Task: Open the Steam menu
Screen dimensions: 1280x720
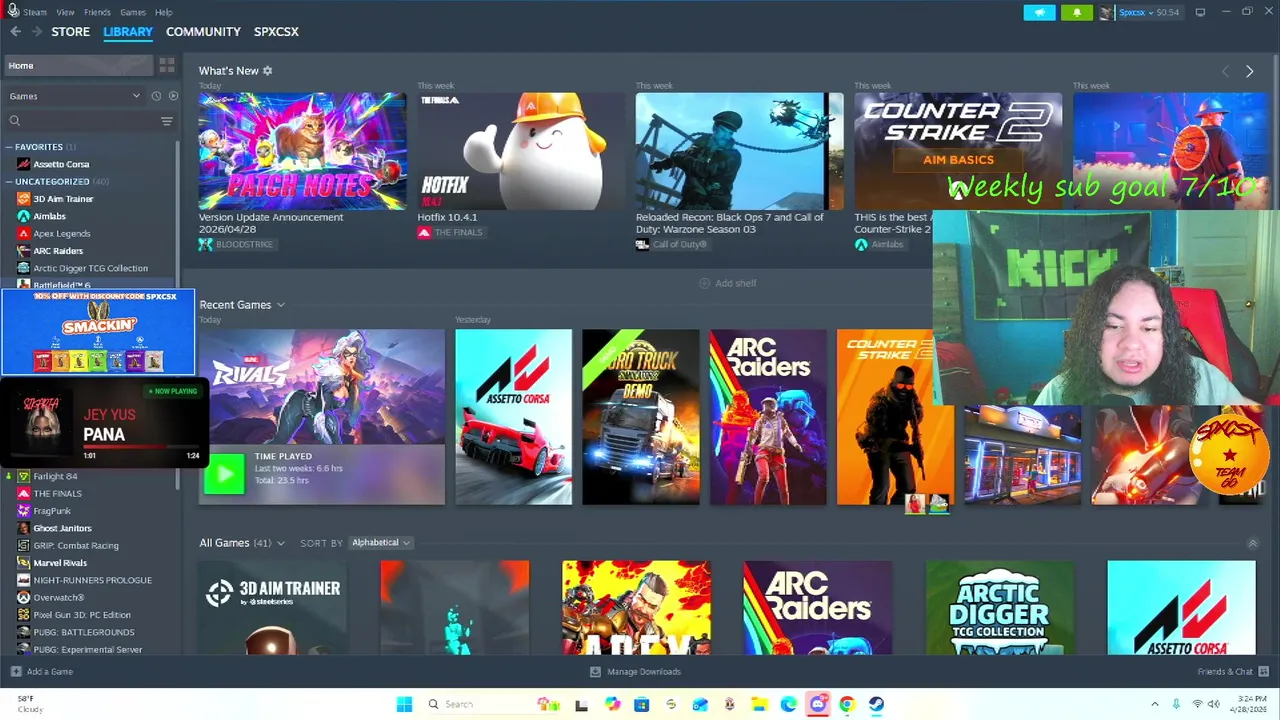Action: point(35,12)
